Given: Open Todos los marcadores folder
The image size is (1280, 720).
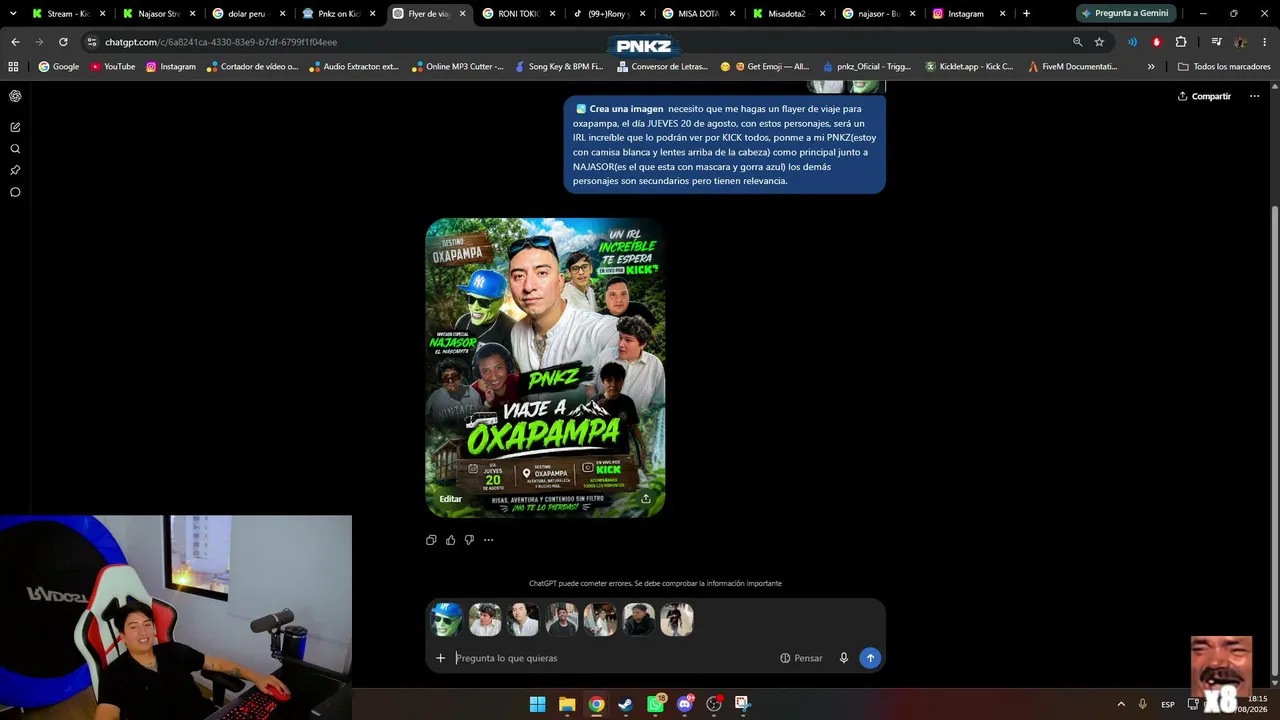Looking at the screenshot, I should click(x=1224, y=67).
